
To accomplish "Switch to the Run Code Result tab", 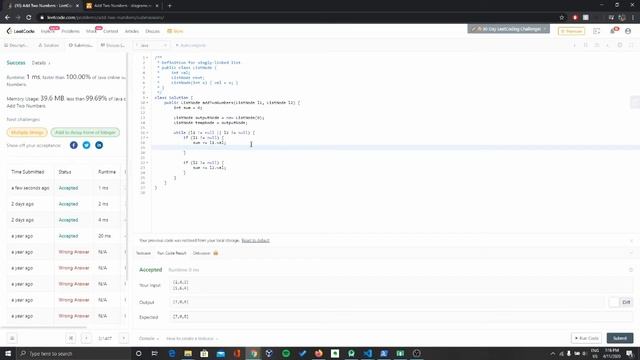I will click(x=171, y=253).
